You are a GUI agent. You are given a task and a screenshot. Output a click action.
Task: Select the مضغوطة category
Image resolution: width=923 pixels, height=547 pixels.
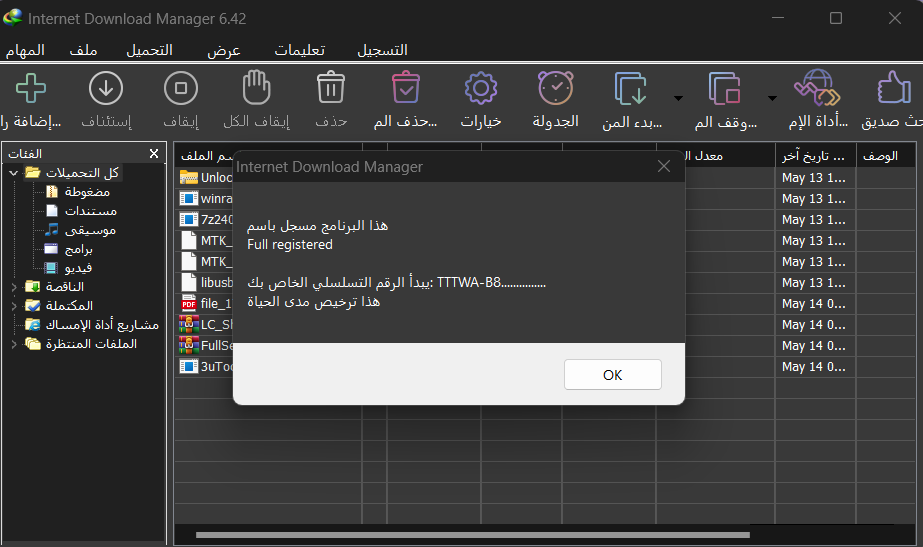point(87,192)
